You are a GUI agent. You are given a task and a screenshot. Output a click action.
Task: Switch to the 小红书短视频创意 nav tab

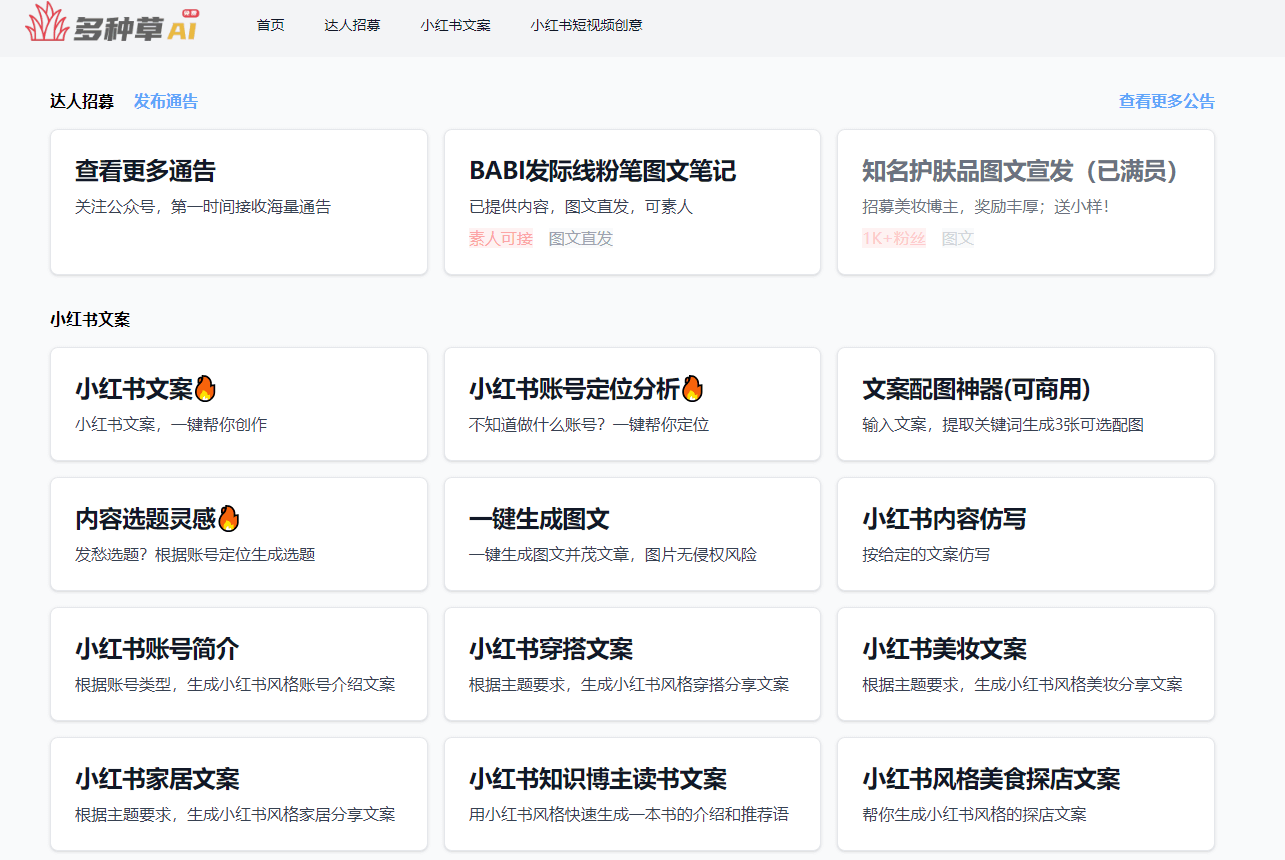point(586,26)
